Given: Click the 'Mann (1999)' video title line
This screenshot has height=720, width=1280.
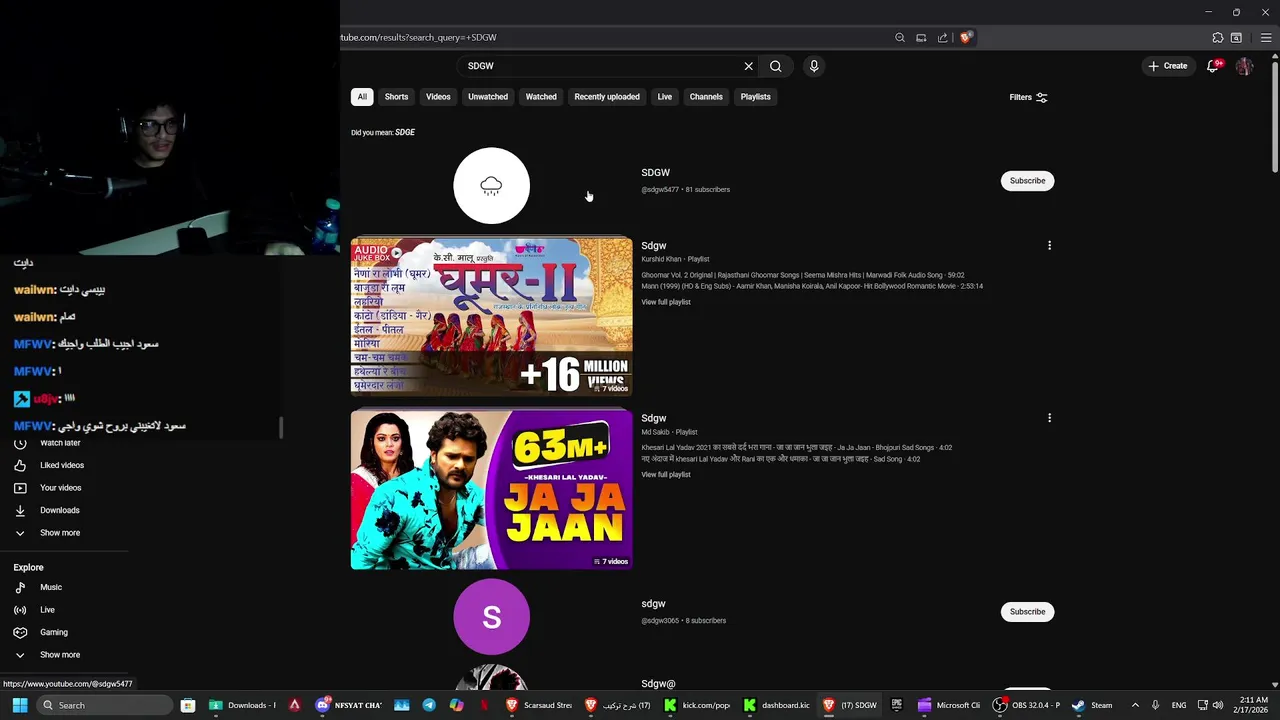Looking at the screenshot, I should pos(812,286).
